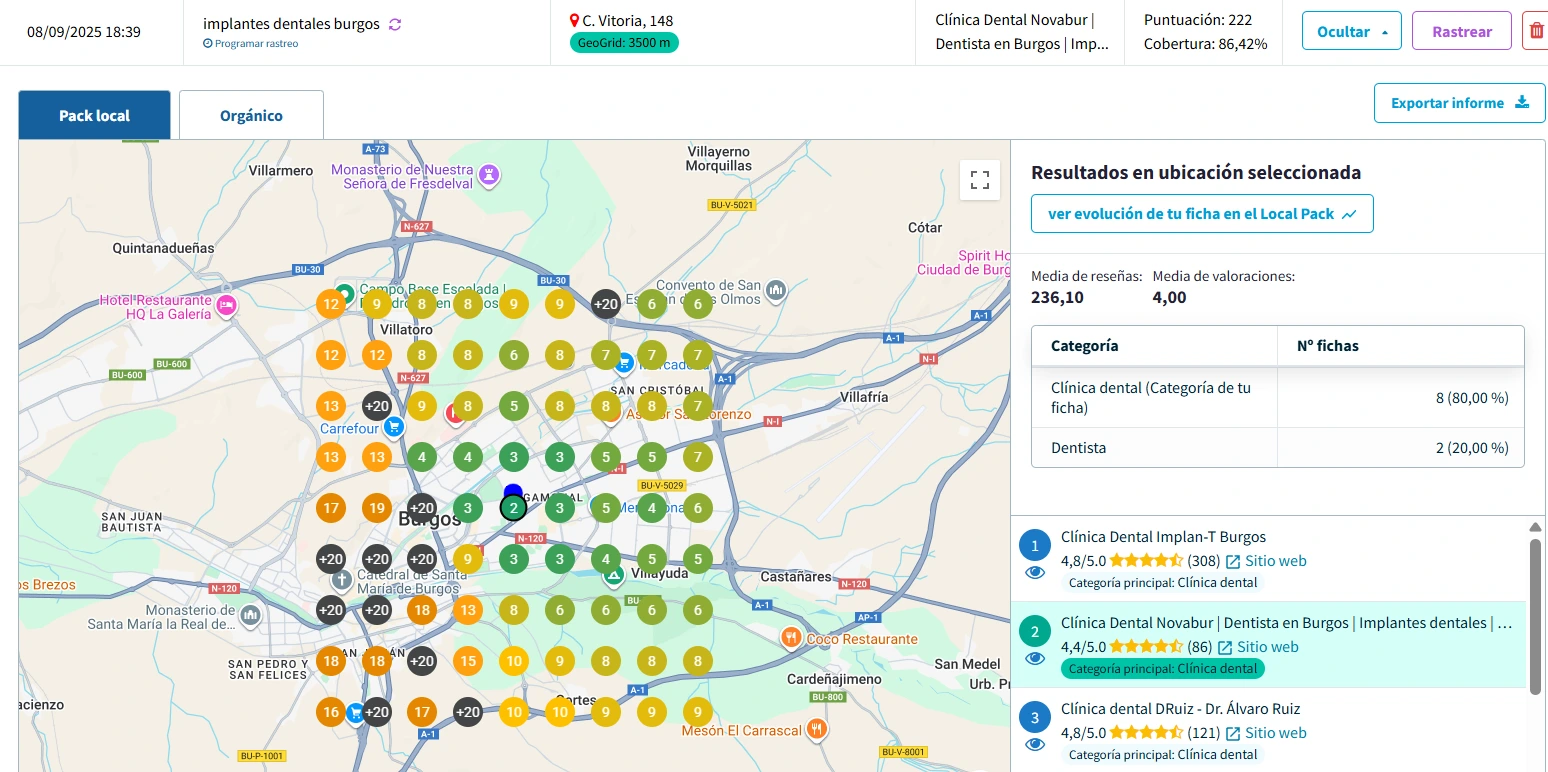Click the rank 3 badge for Clínica dental DRuiz
The height and width of the screenshot is (772, 1548).
click(1035, 717)
